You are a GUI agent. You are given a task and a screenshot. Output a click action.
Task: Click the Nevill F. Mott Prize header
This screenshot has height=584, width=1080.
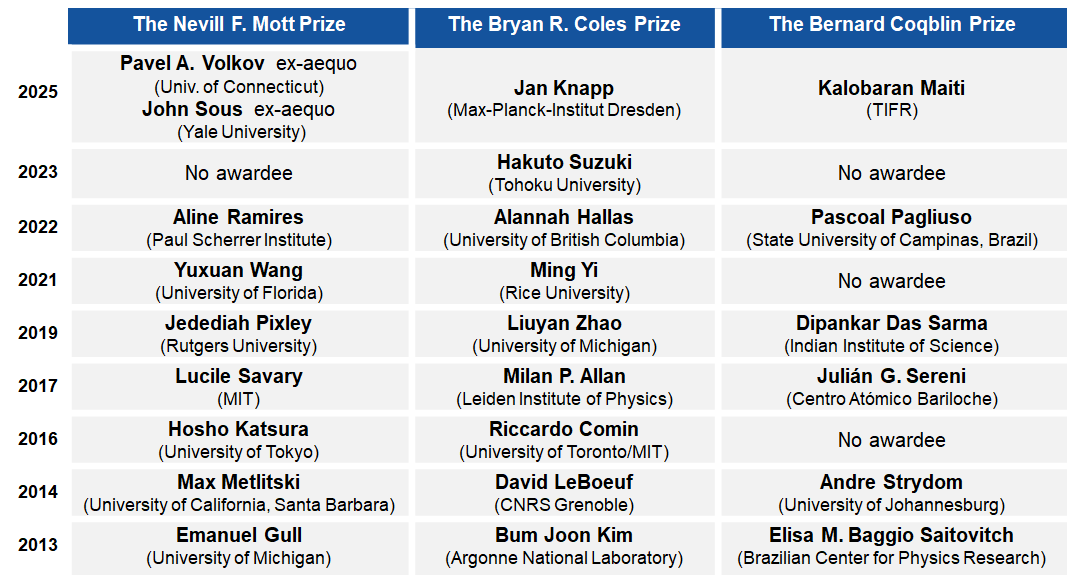(x=239, y=25)
